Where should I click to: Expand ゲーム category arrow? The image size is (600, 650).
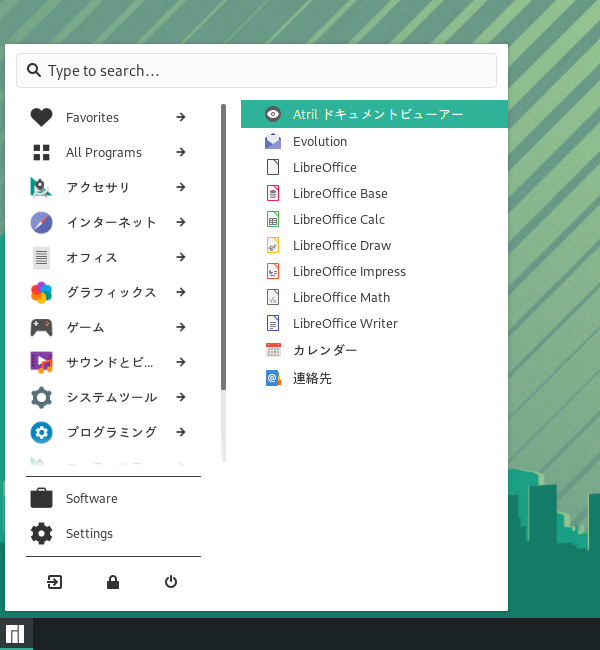coord(180,327)
